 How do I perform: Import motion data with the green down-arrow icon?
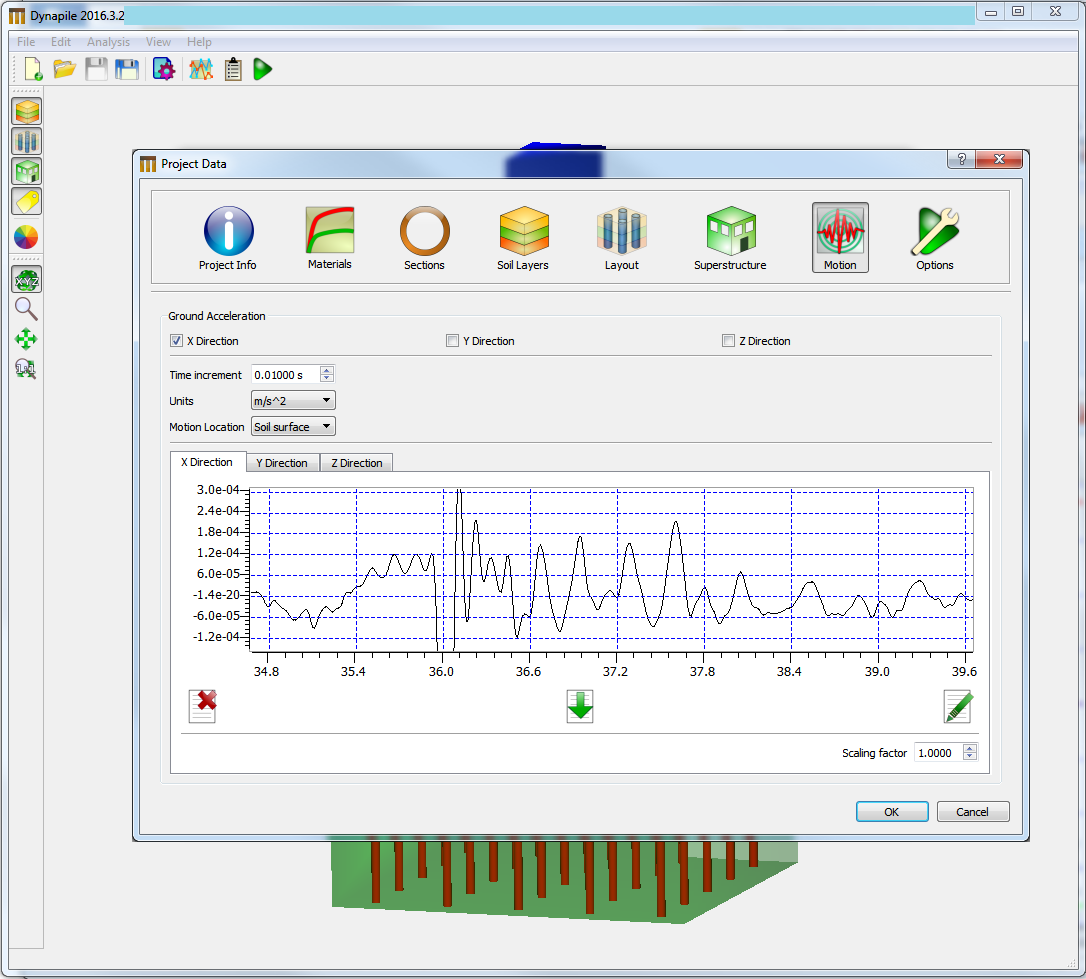tap(580, 706)
